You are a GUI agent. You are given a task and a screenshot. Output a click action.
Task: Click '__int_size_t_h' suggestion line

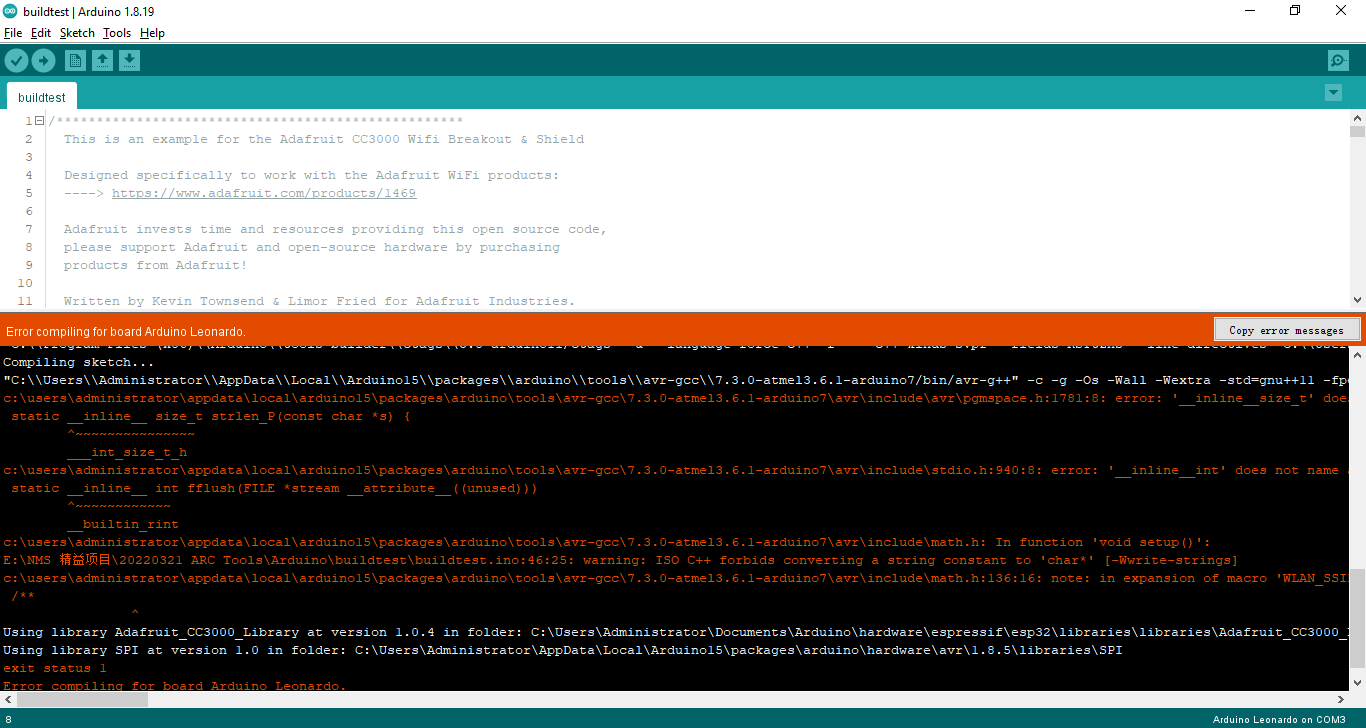coord(127,452)
